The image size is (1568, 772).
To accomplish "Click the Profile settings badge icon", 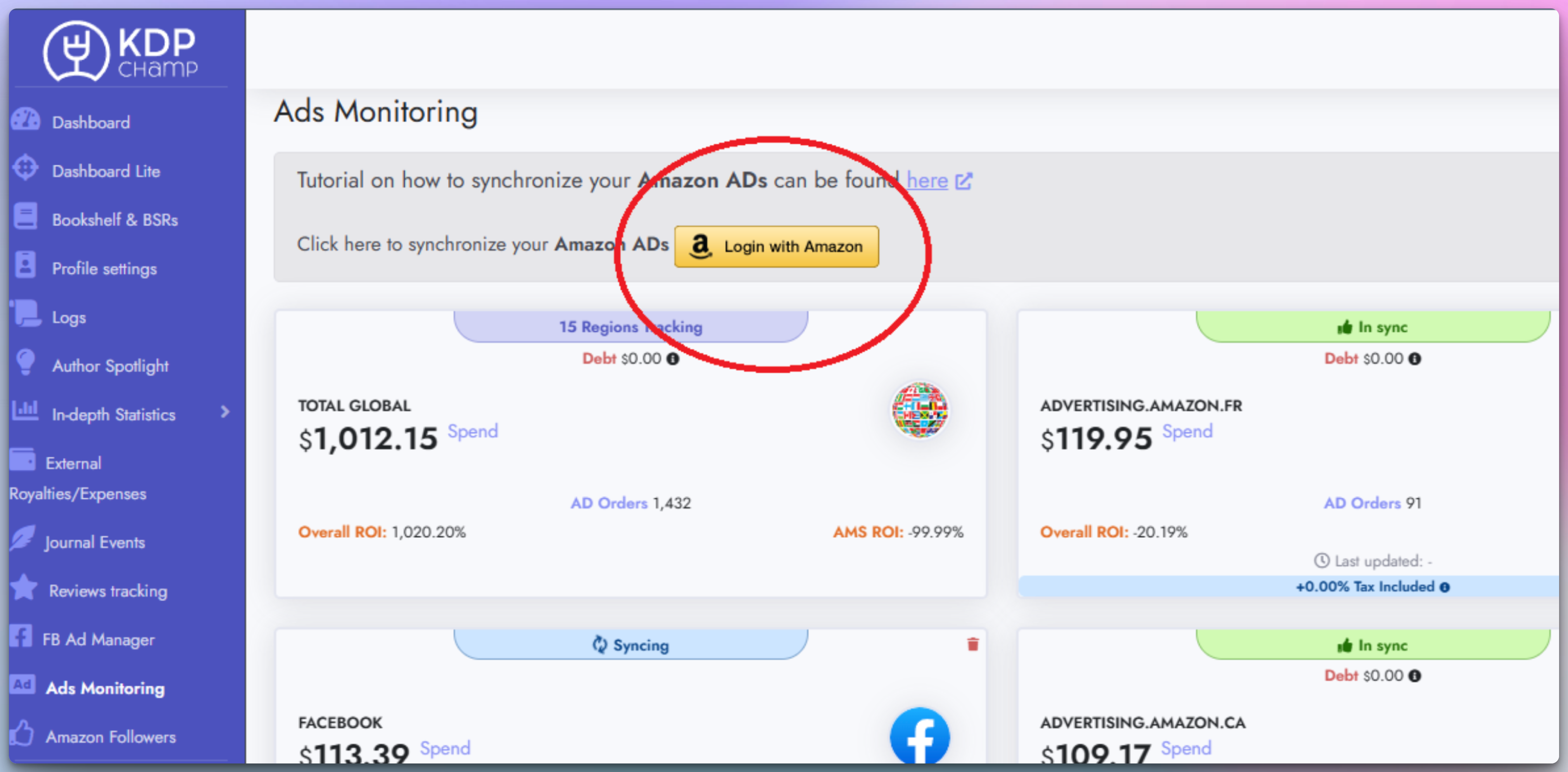I will point(26,265).
